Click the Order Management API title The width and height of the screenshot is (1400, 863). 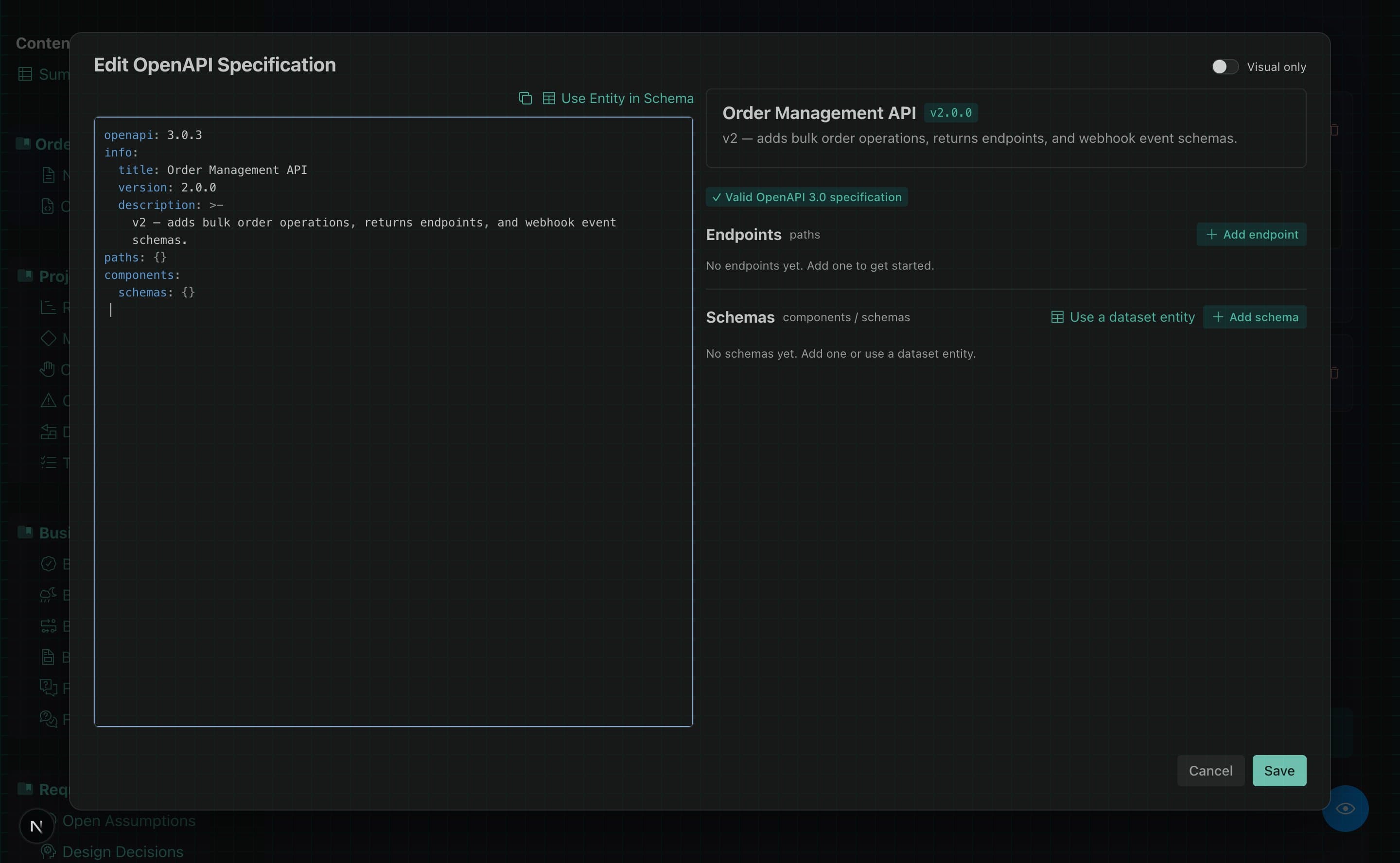pyautogui.click(x=819, y=113)
